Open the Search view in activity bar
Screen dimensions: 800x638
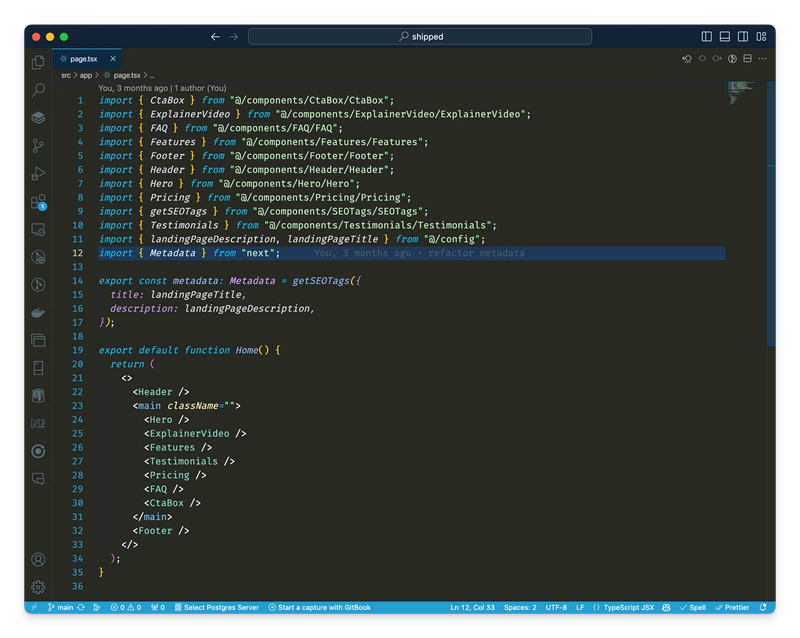coord(38,90)
